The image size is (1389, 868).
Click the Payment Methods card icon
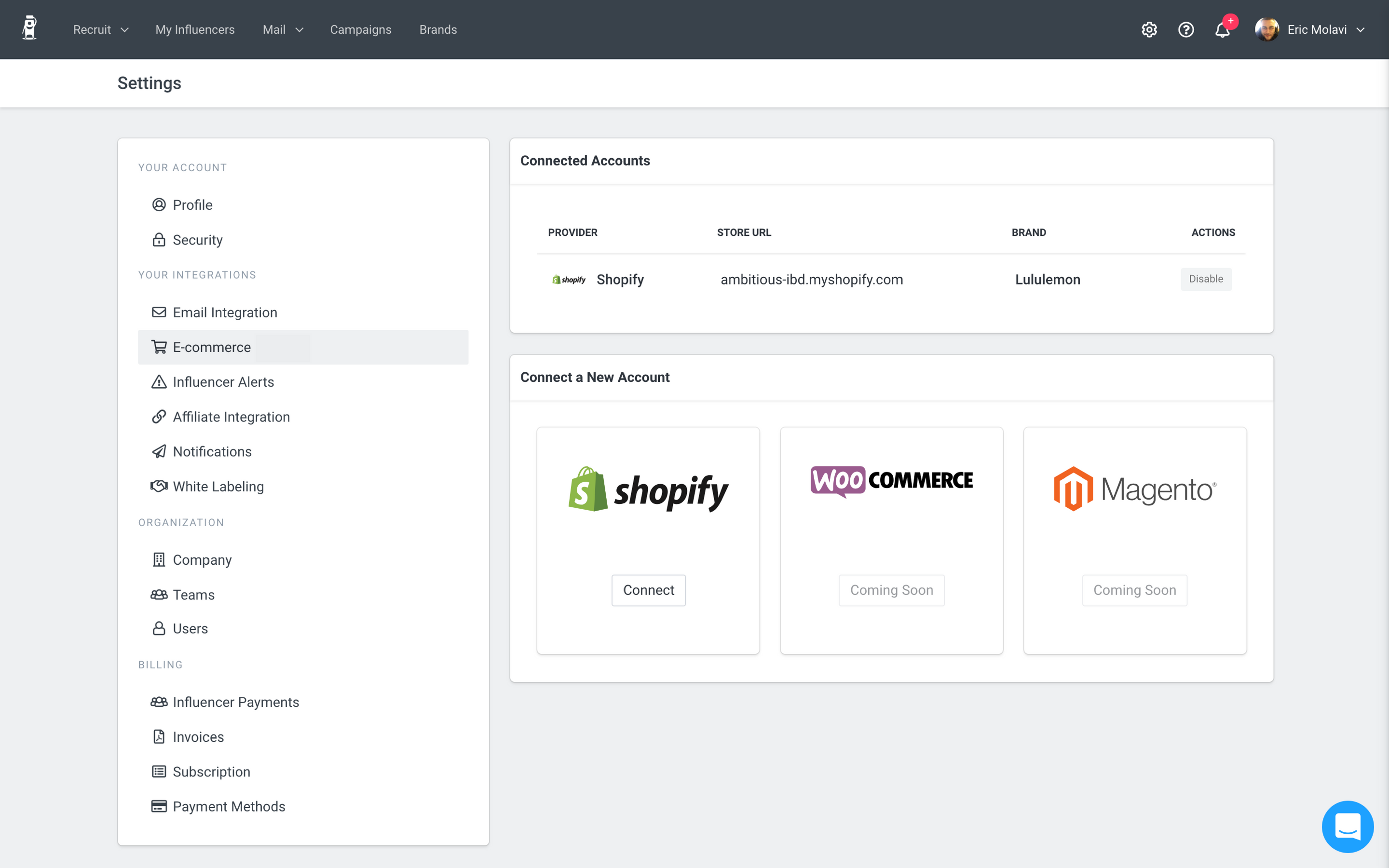[159, 807]
